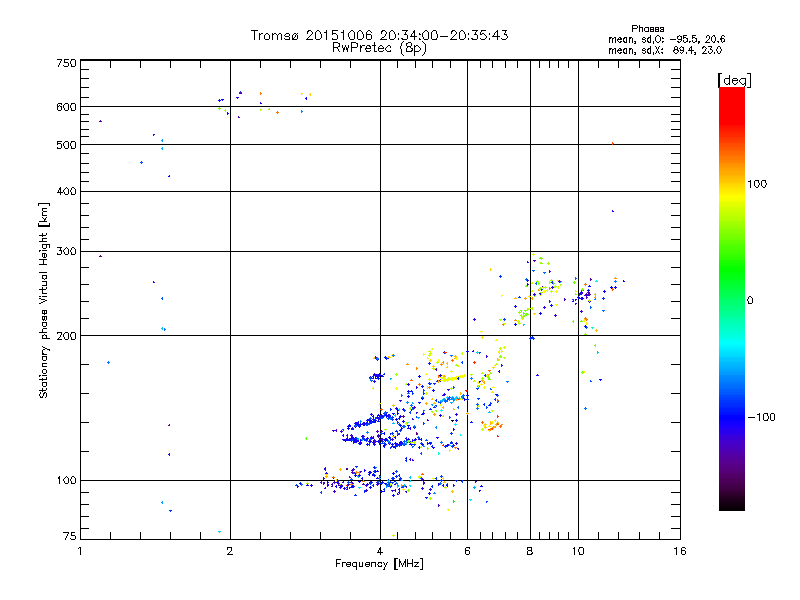Screen dimensions: 800x600
Task: Click the colorbar '100' tick label
Action: [757, 184]
